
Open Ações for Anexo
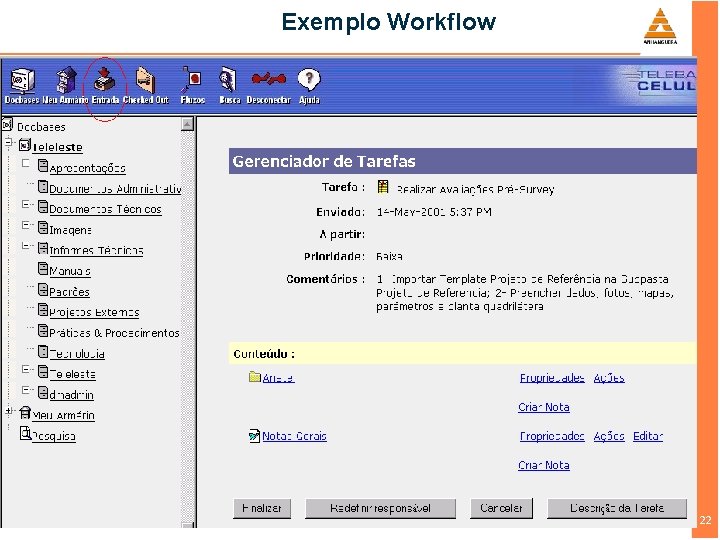(609, 378)
